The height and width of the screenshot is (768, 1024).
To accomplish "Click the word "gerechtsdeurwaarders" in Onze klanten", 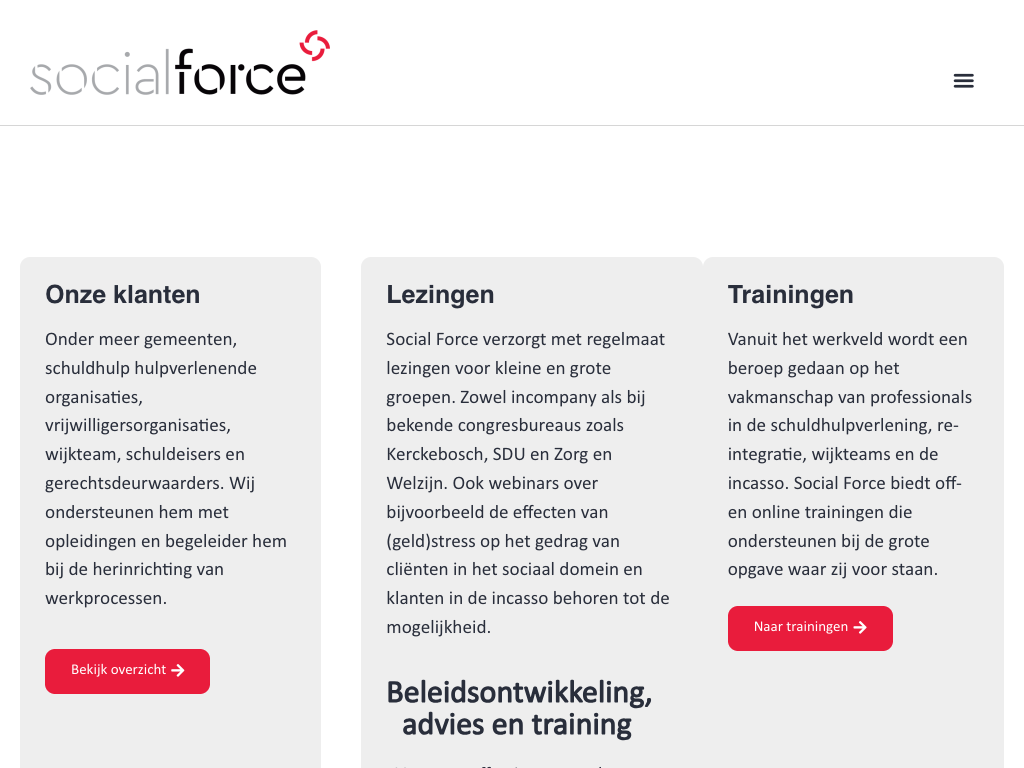I will click(x=134, y=484).
